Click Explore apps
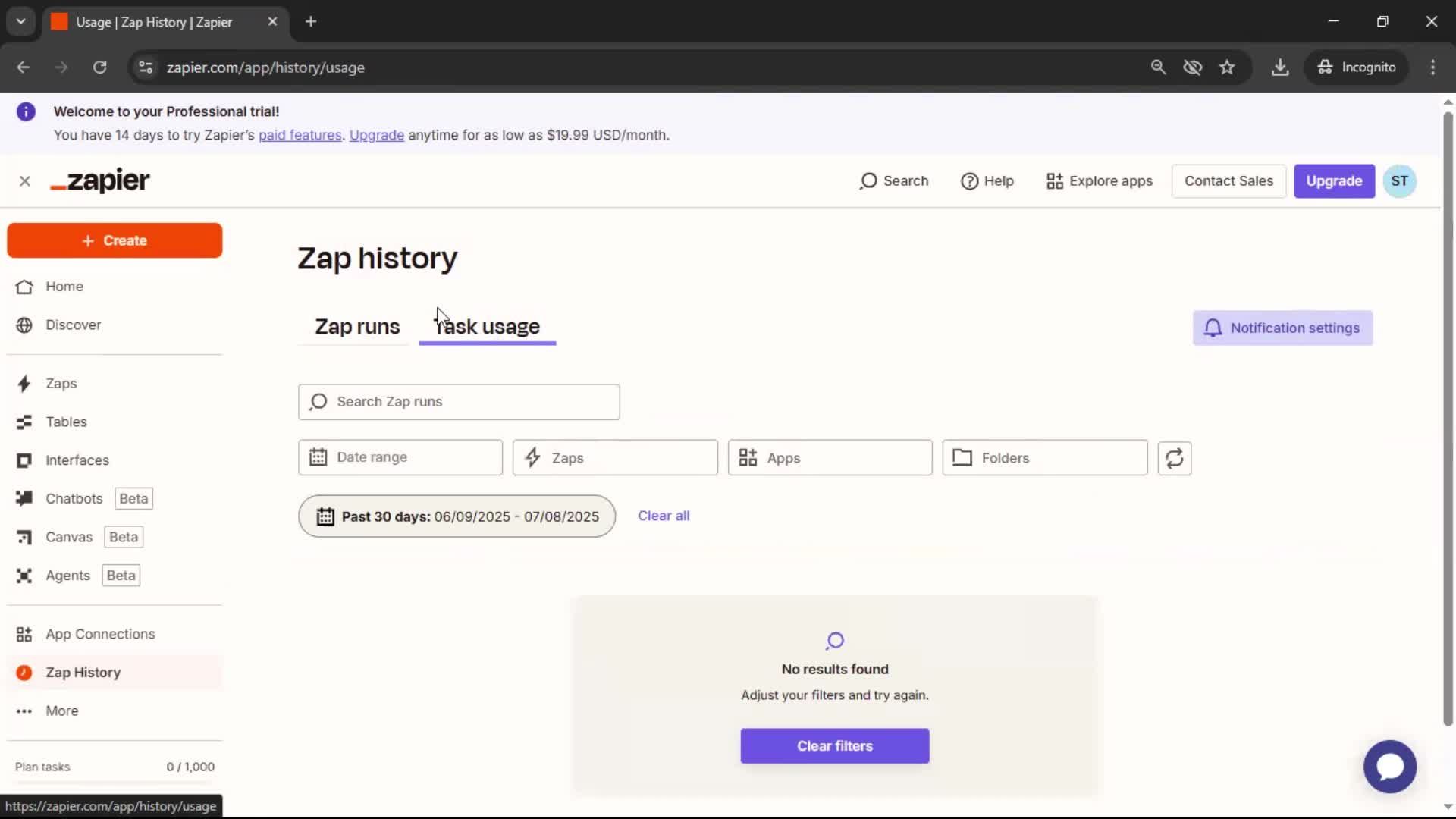 pos(1100,181)
